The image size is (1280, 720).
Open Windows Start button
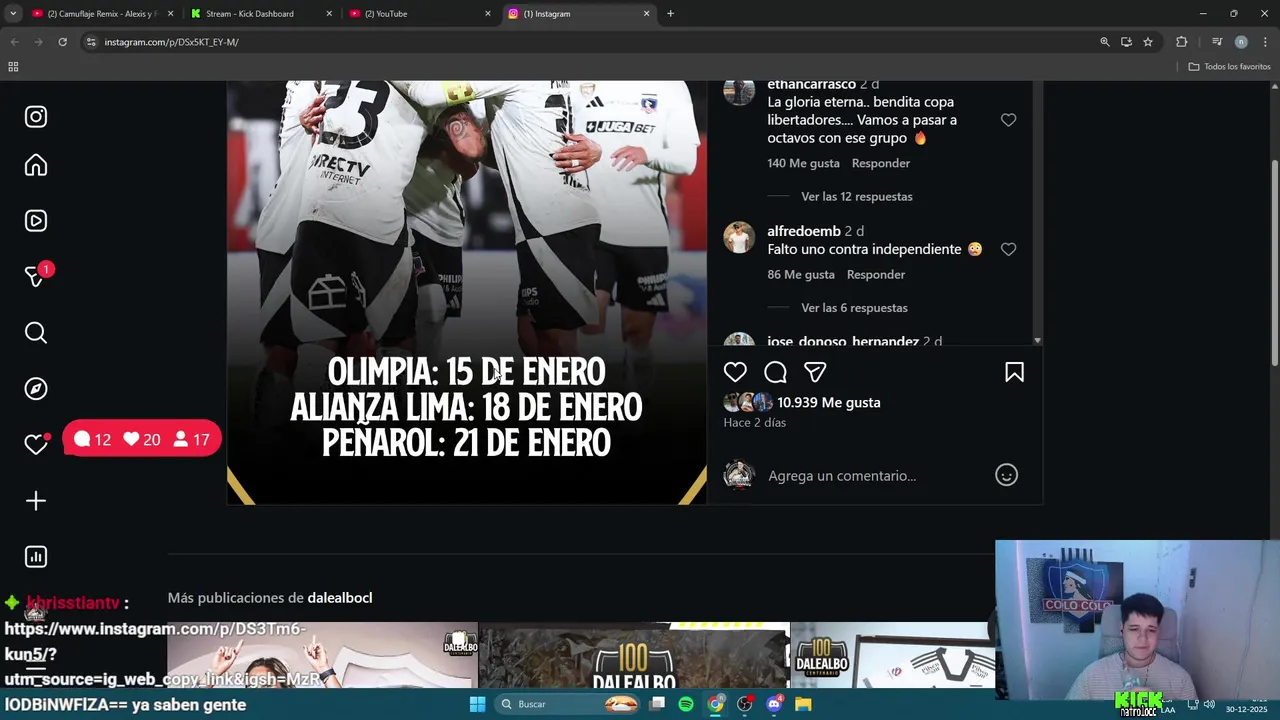(478, 704)
